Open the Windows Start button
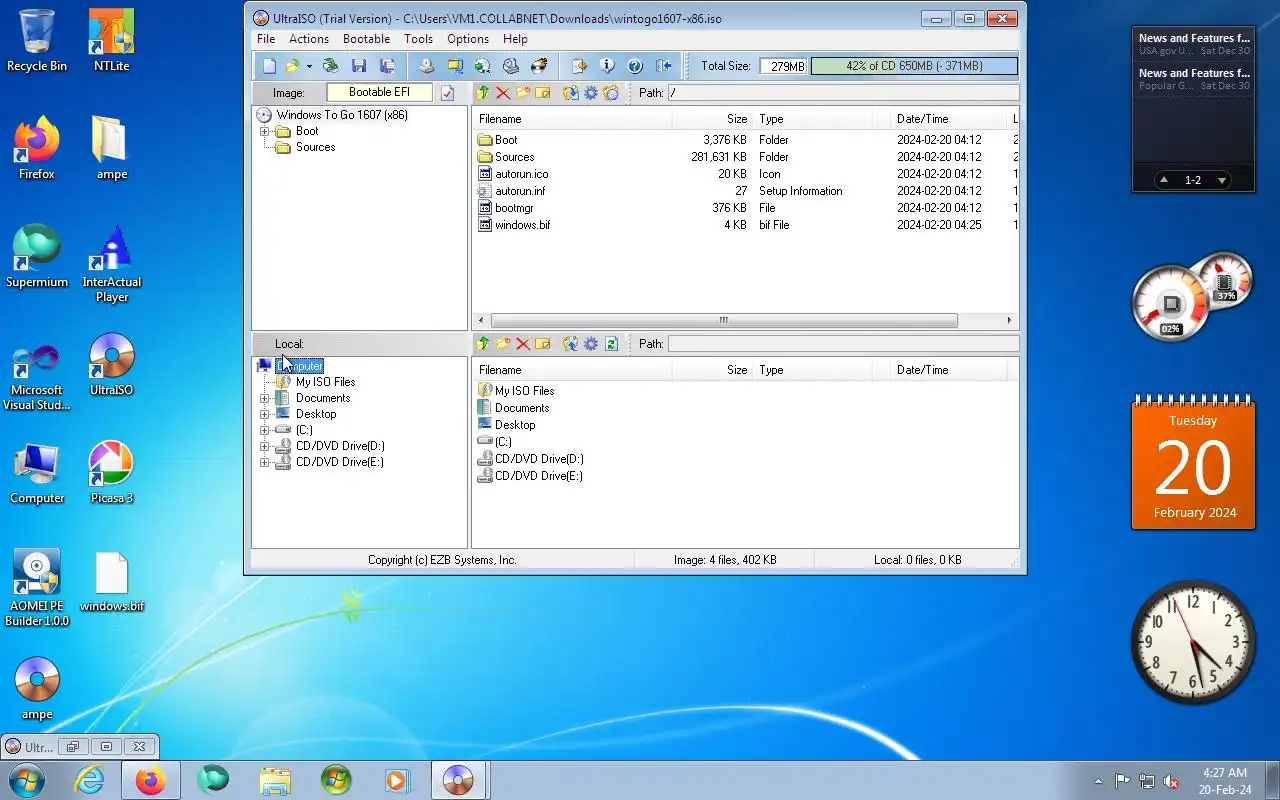The width and height of the screenshot is (1280, 800). (x=27, y=780)
